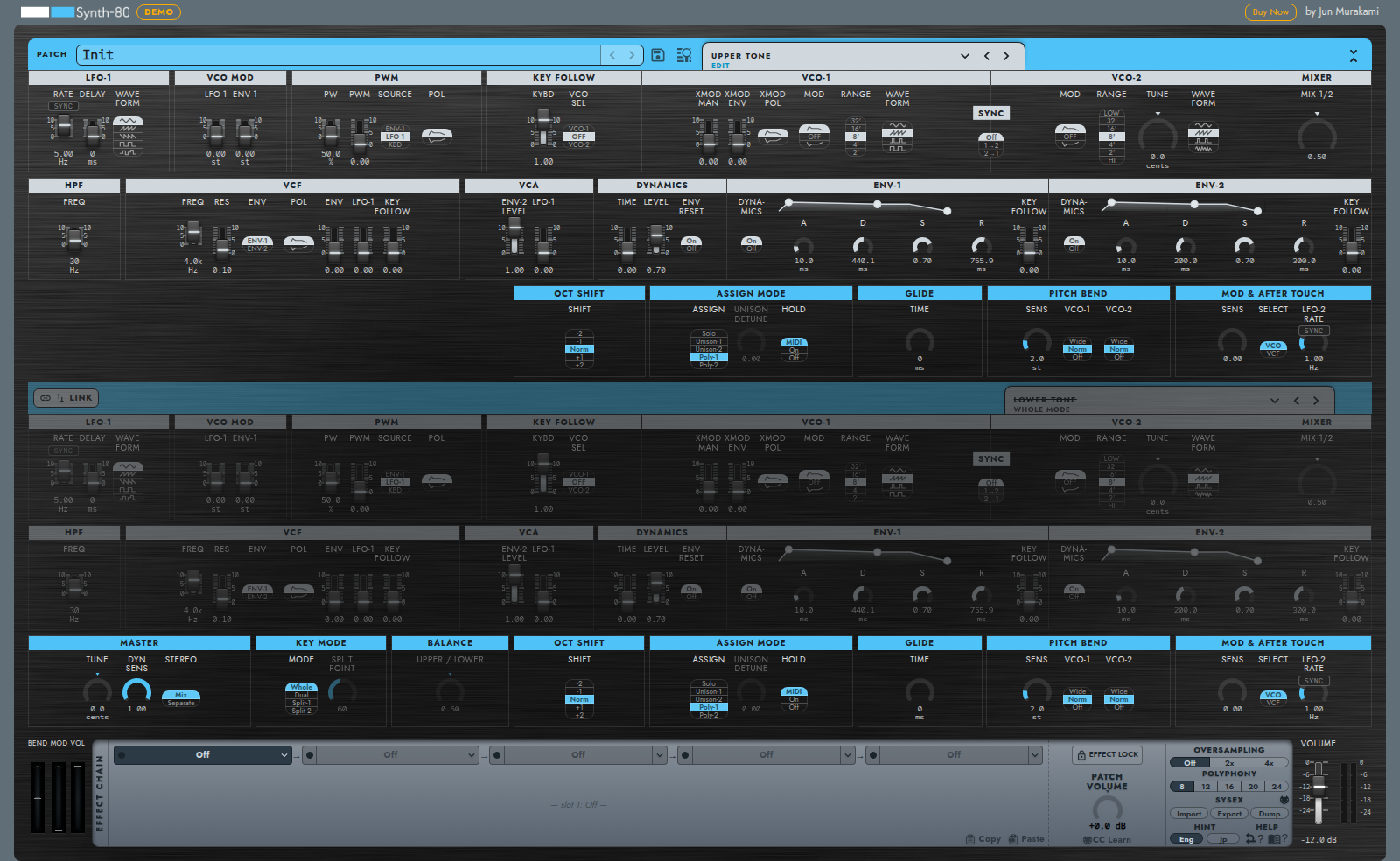Toggle the EFFECT LOCK button
1400x861 pixels.
[1107, 754]
